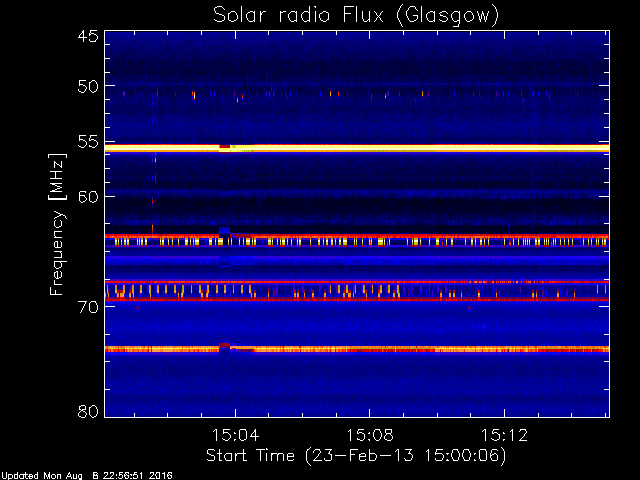Click the plot title "Solar radio Flux (Glasgow)"
The image size is (640, 480).
tap(356, 16)
